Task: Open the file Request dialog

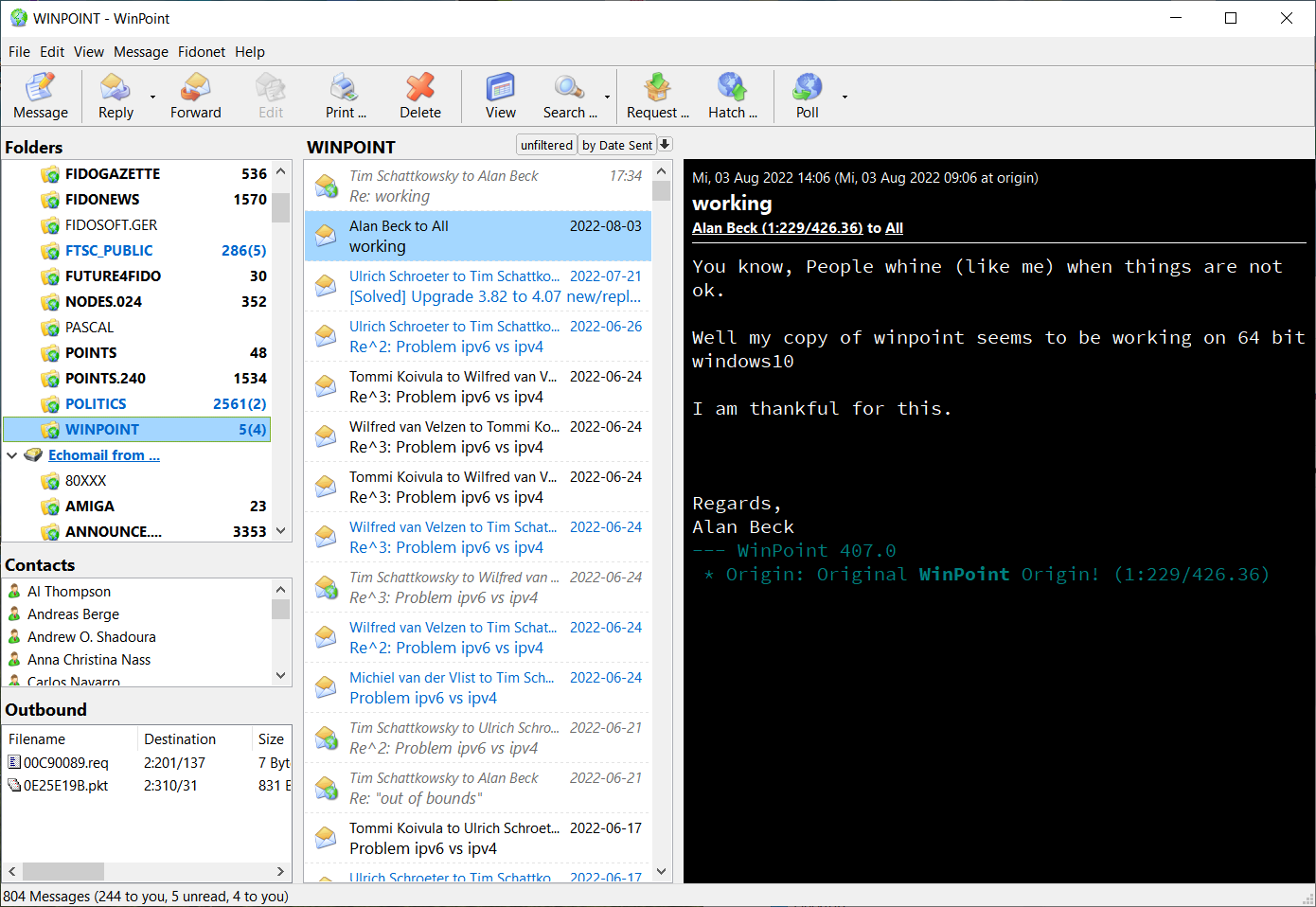Action: point(657,97)
